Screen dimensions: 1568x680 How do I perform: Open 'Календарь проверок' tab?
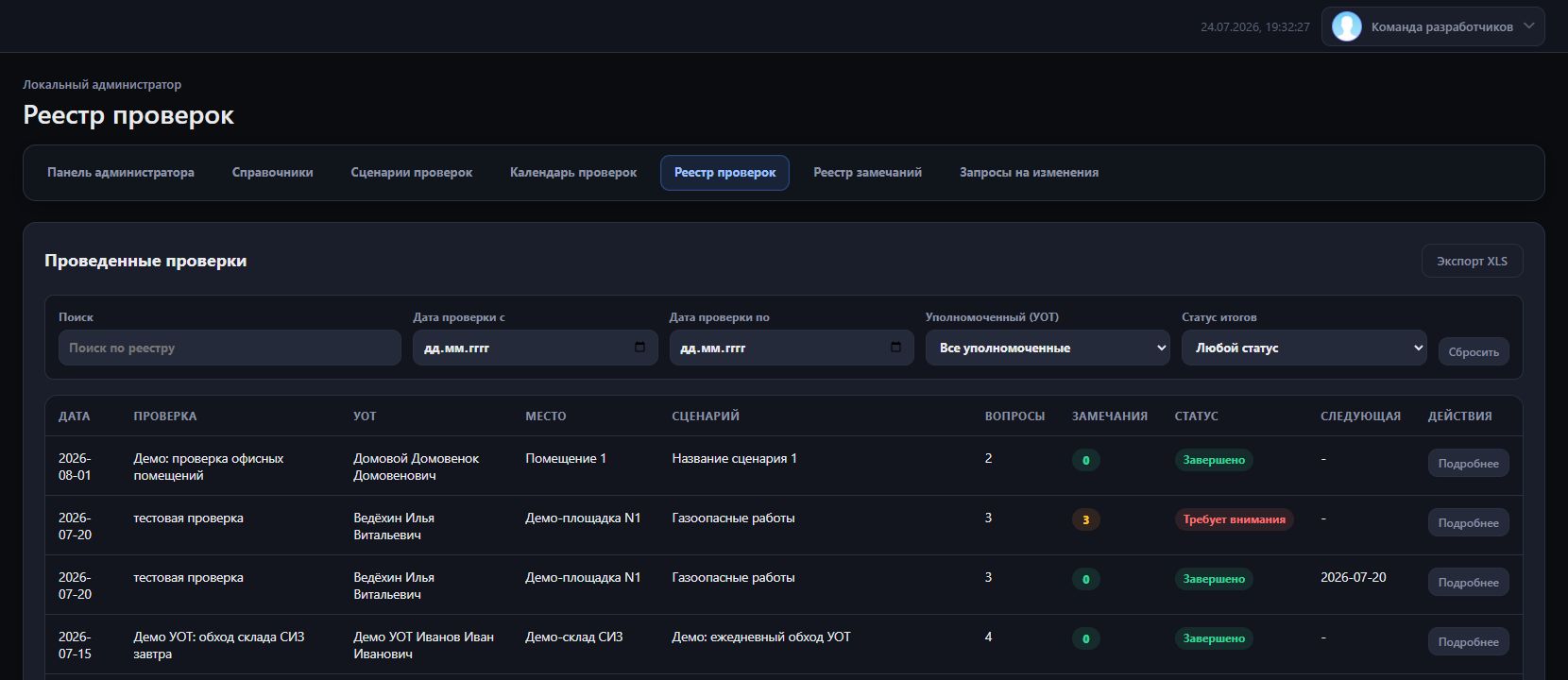coord(573,173)
